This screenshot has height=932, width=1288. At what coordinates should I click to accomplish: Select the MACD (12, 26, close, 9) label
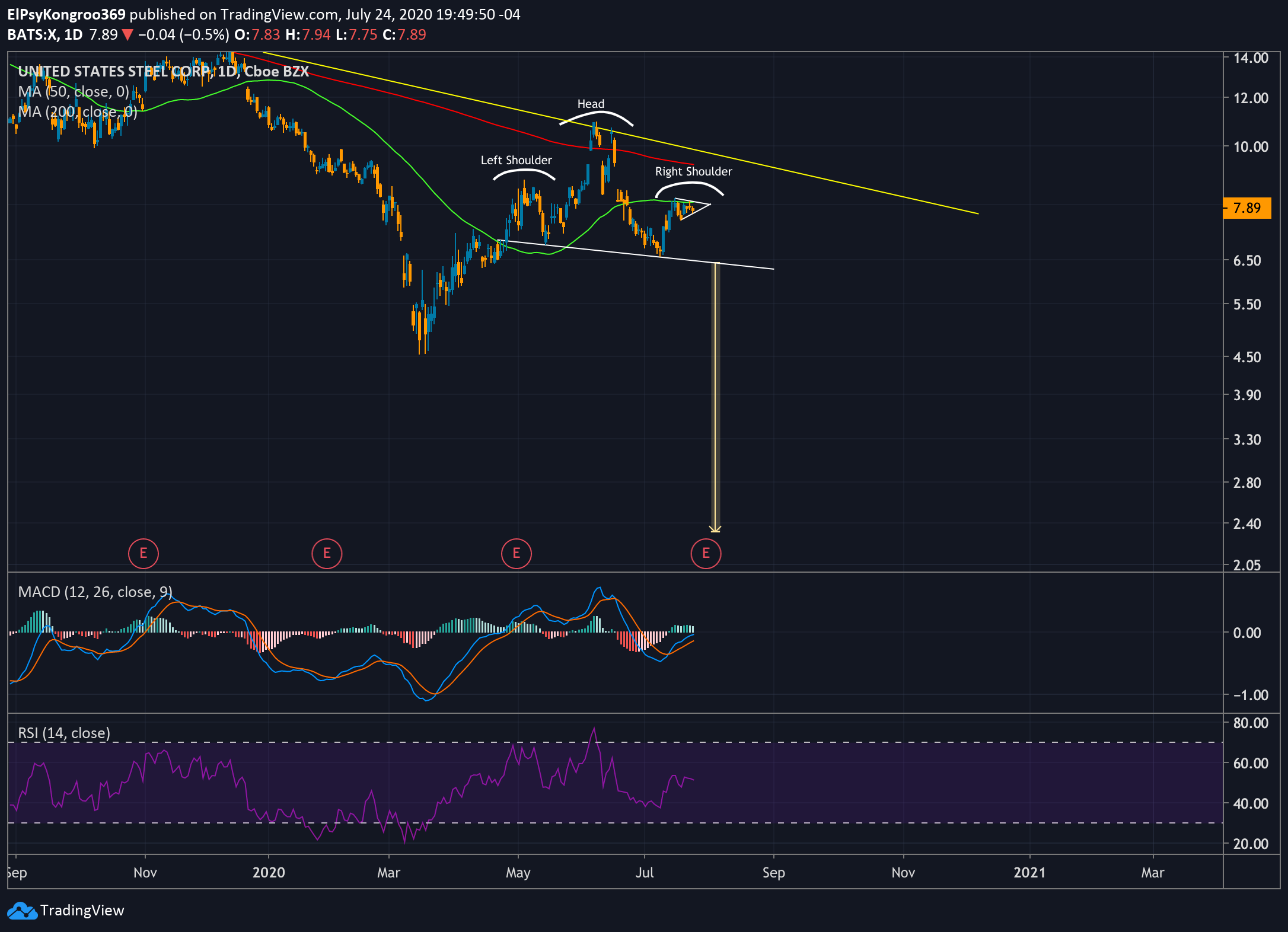[x=95, y=592]
